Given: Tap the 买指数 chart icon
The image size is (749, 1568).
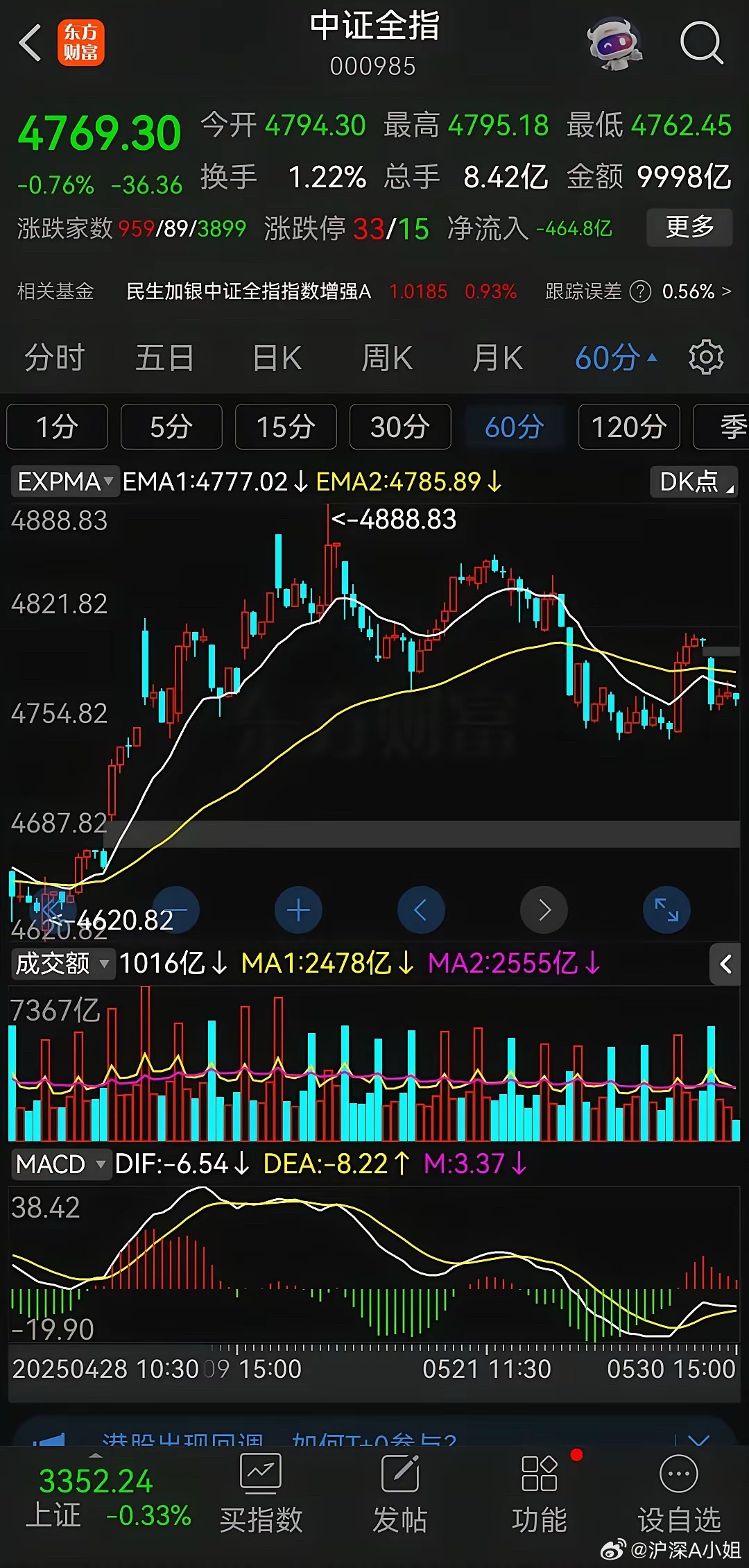Looking at the screenshot, I should [261, 1473].
